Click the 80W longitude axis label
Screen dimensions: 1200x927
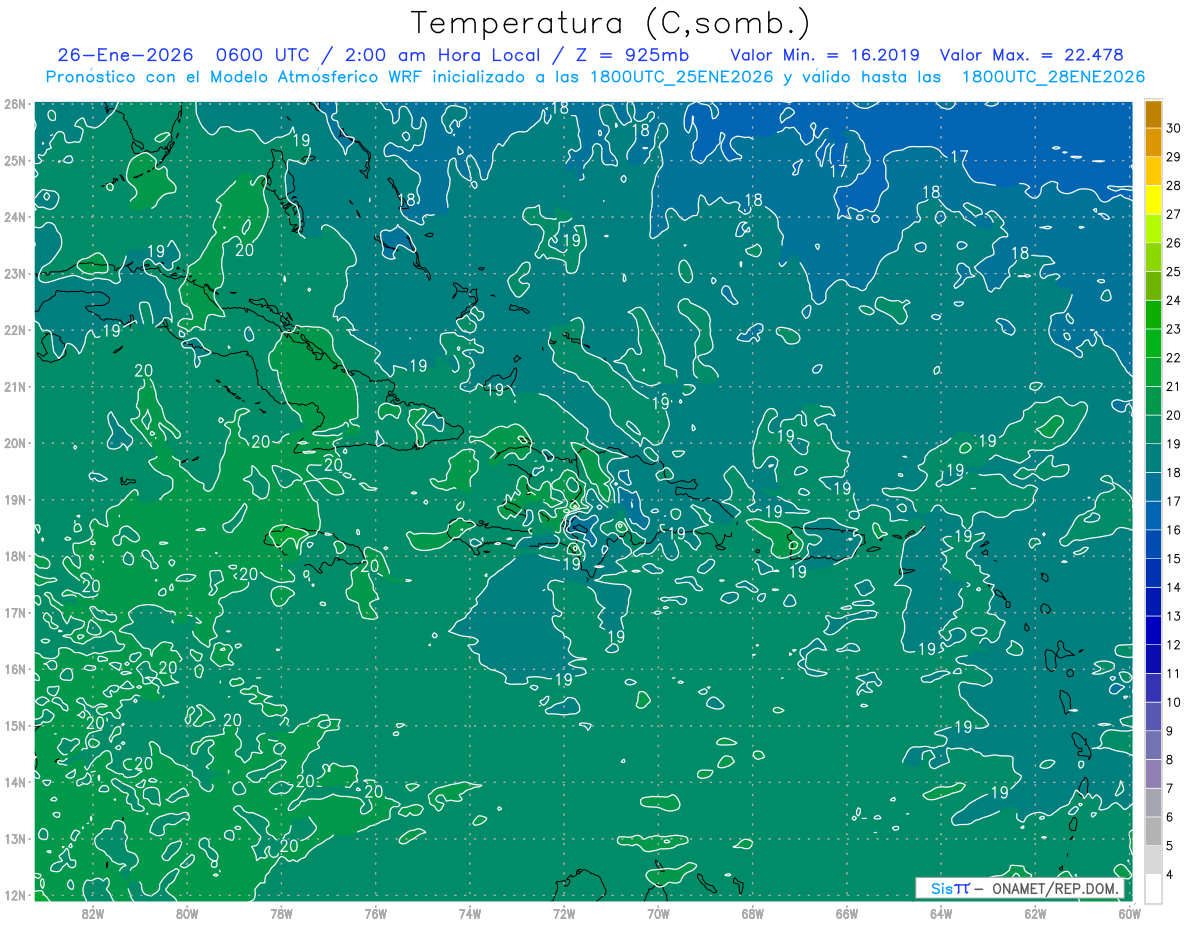(186, 913)
